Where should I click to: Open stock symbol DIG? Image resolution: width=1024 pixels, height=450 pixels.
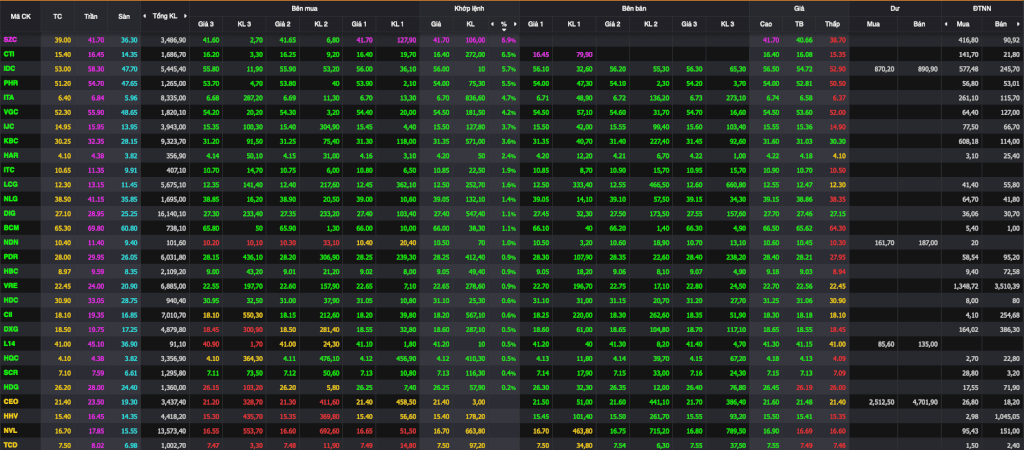9,213
